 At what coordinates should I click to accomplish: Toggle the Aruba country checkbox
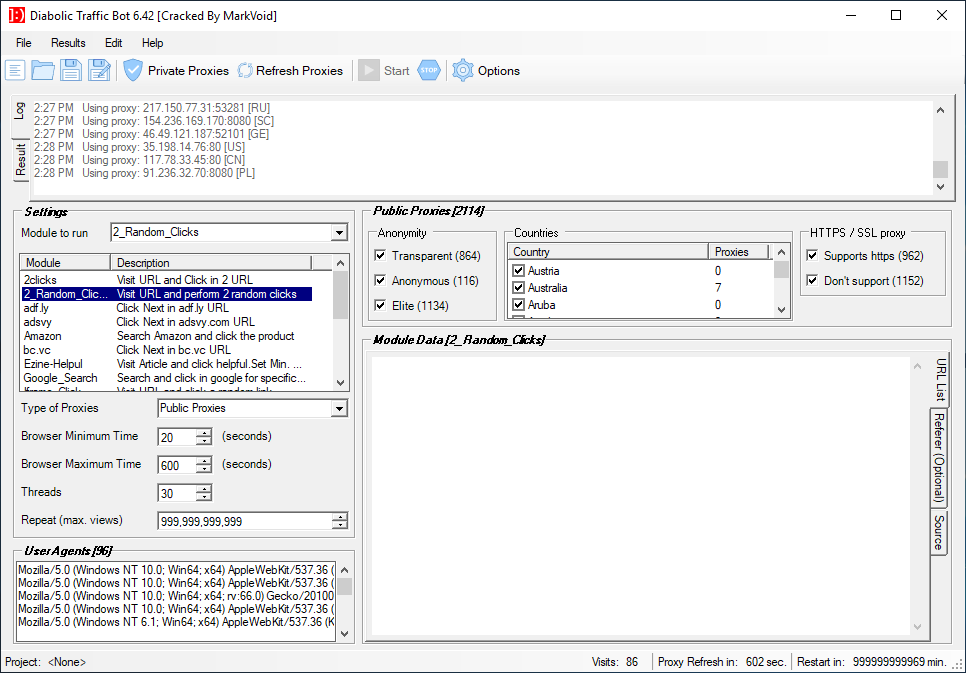tap(518, 304)
